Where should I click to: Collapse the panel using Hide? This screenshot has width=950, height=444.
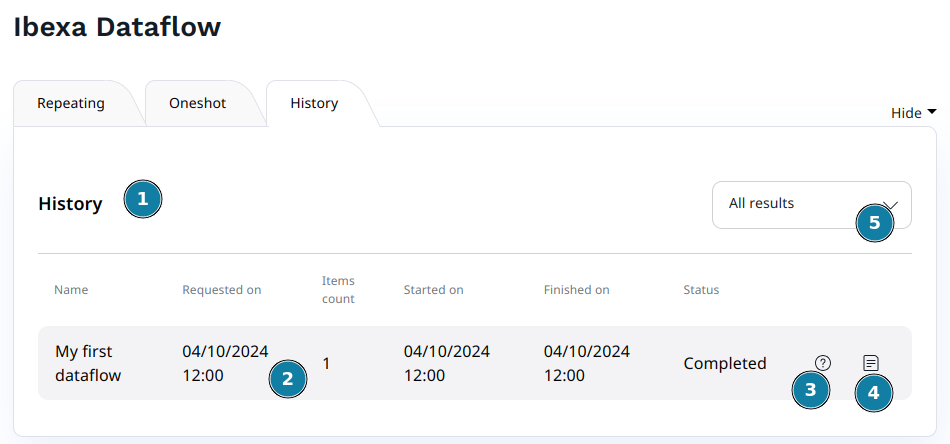913,113
